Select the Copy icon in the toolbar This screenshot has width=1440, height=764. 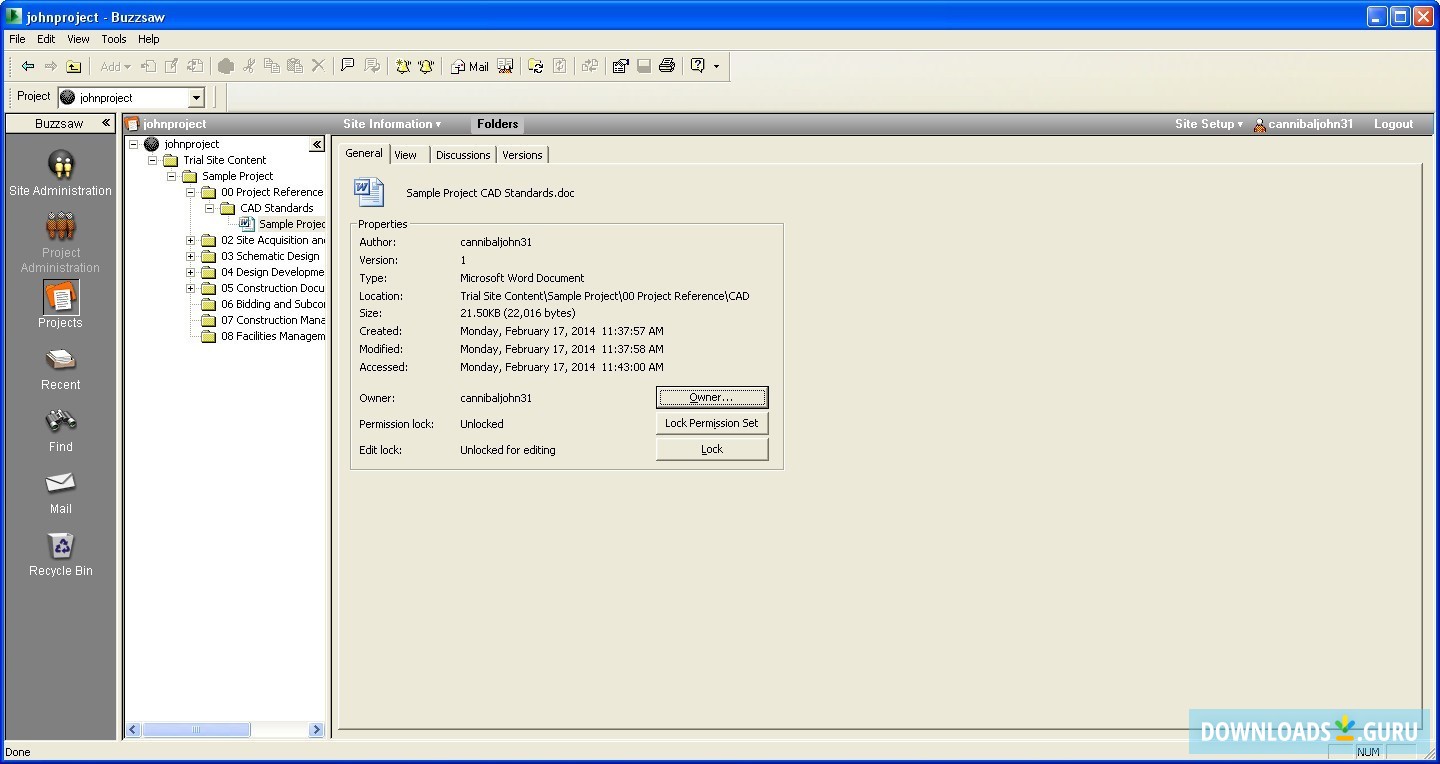coord(272,66)
